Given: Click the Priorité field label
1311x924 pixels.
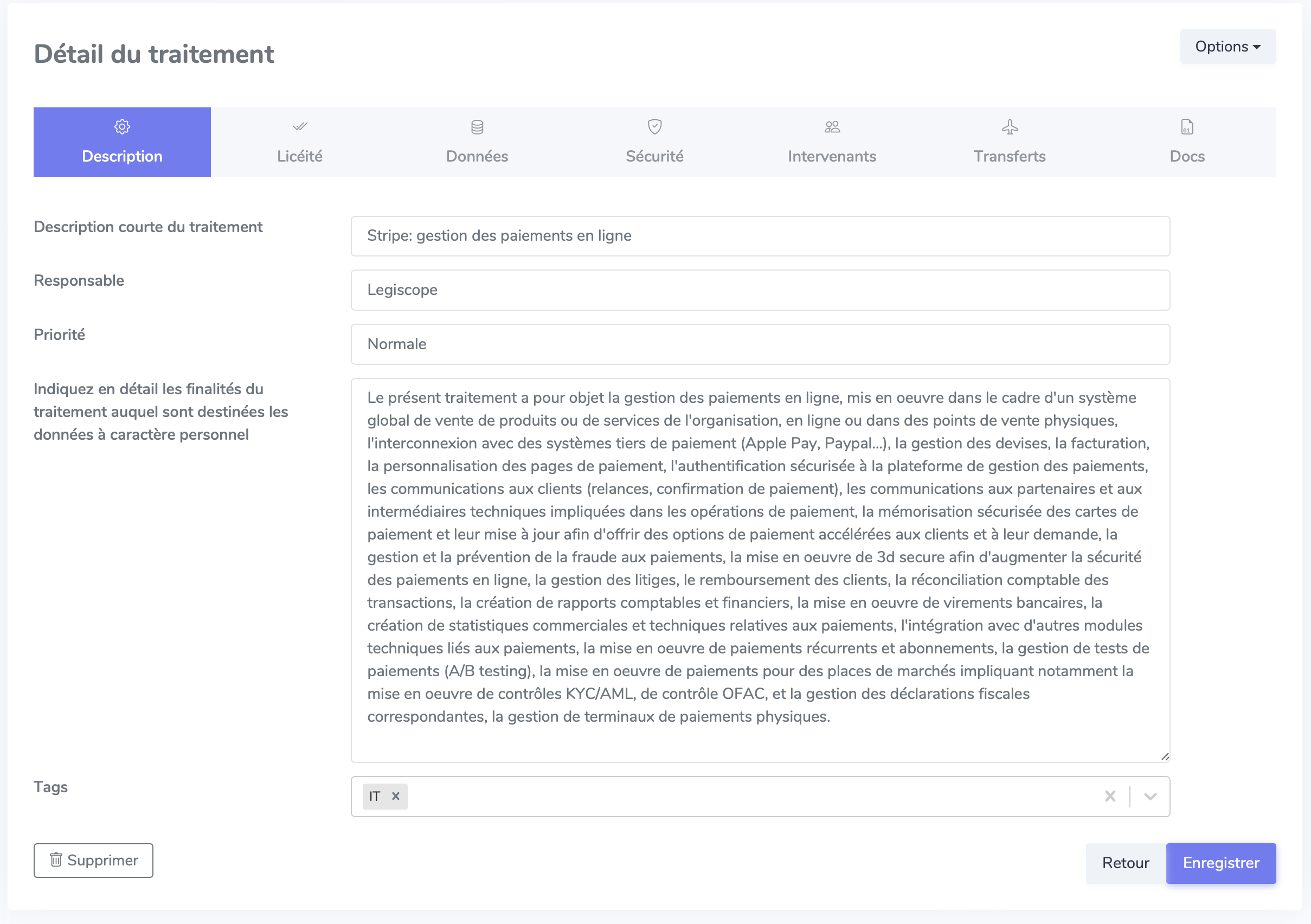Looking at the screenshot, I should (x=60, y=335).
